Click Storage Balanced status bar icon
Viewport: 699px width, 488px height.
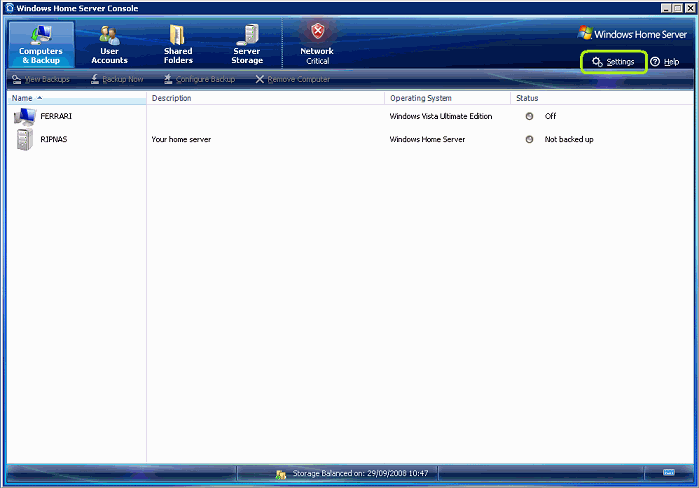coord(281,475)
